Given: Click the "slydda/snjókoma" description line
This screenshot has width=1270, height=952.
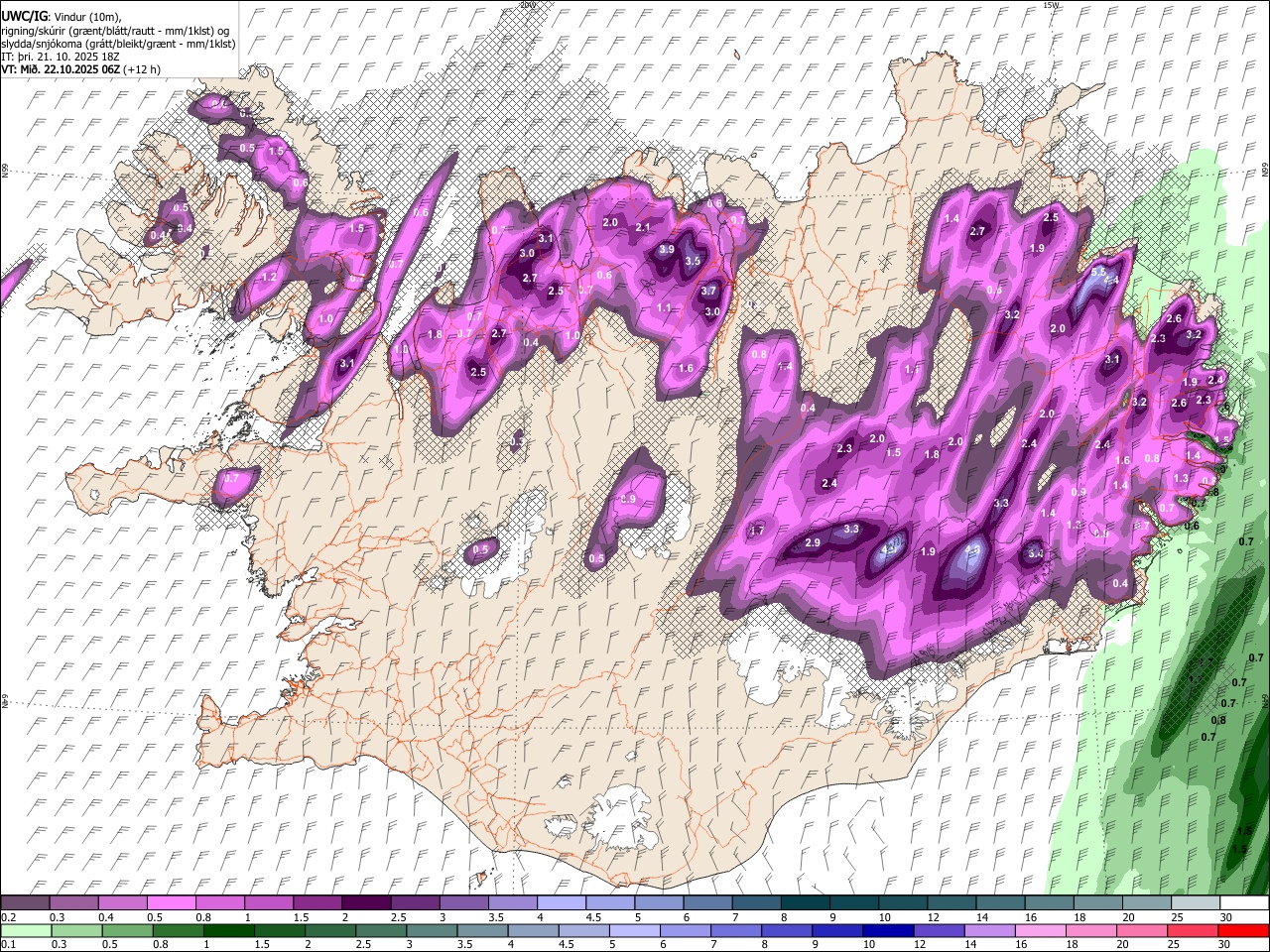Looking at the screenshot, I should click(118, 44).
